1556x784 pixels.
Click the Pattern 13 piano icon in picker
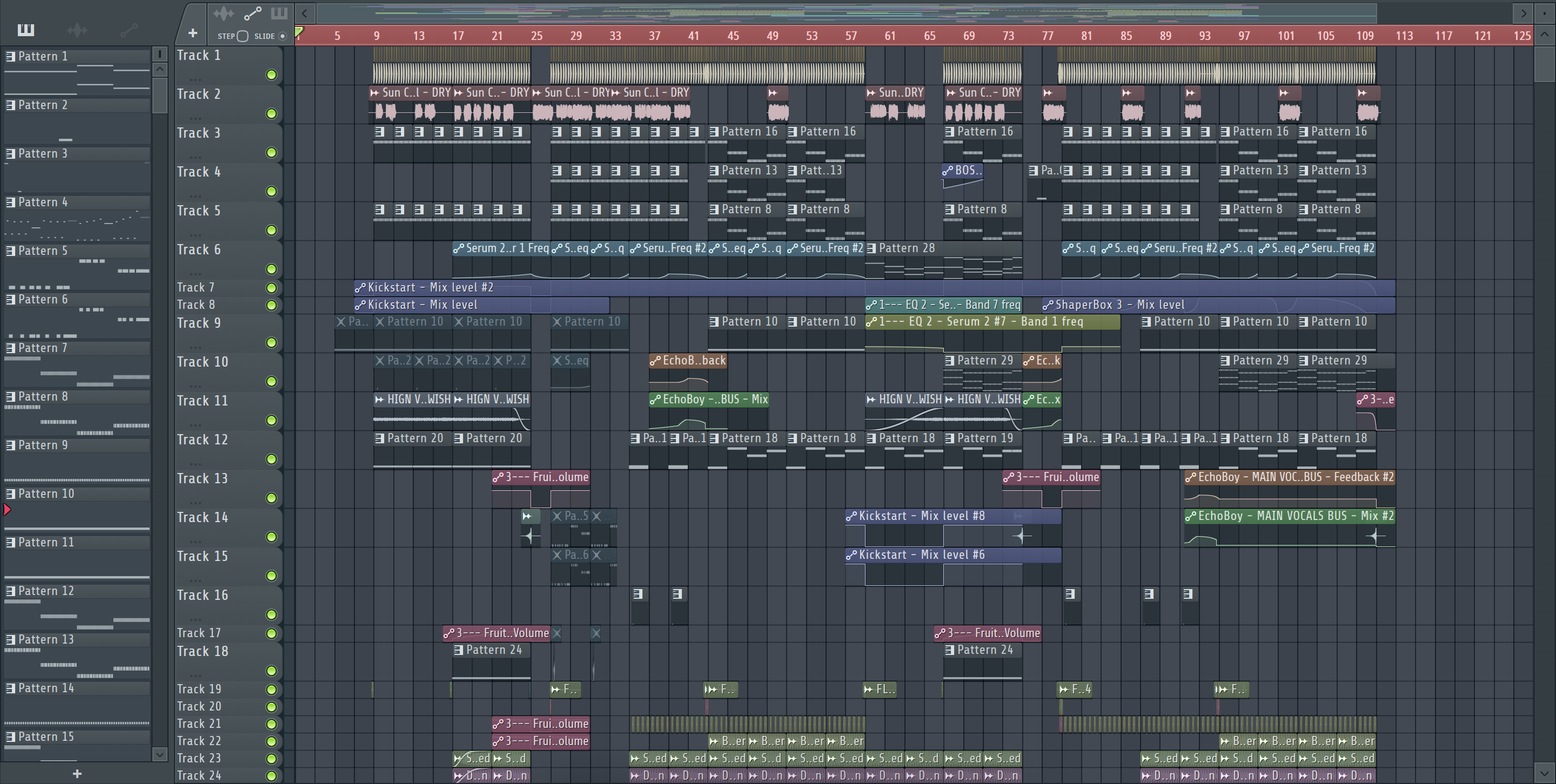tap(10, 639)
